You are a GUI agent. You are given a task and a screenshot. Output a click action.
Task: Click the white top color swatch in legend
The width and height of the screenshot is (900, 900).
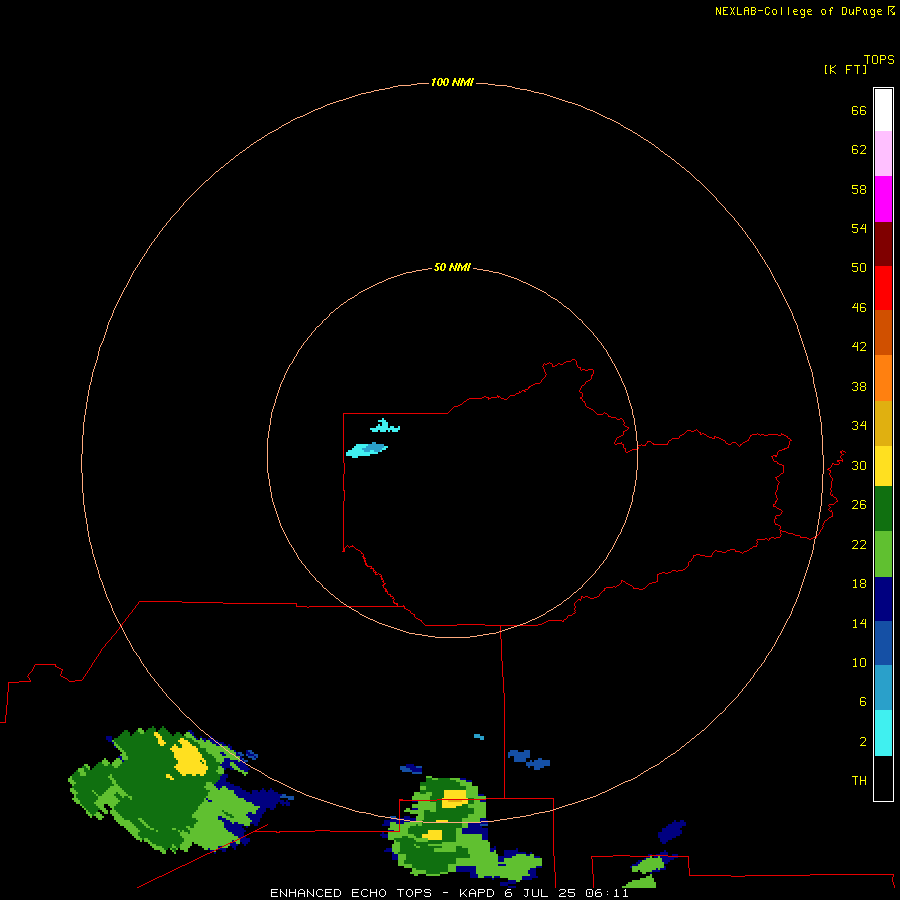pos(883,110)
